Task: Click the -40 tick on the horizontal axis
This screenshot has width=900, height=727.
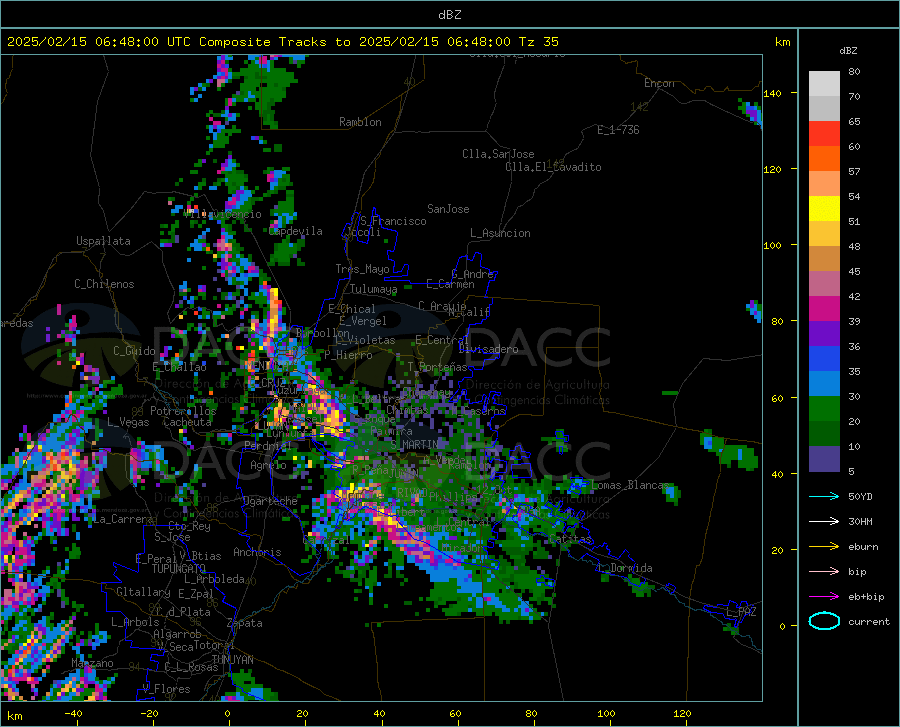Action: click(73, 713)
